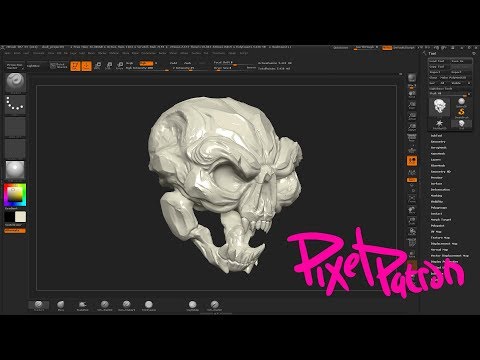The width and height of the screenshot is (480, 360).
Task: Expand the Layers section
Action: pos(436,160)
